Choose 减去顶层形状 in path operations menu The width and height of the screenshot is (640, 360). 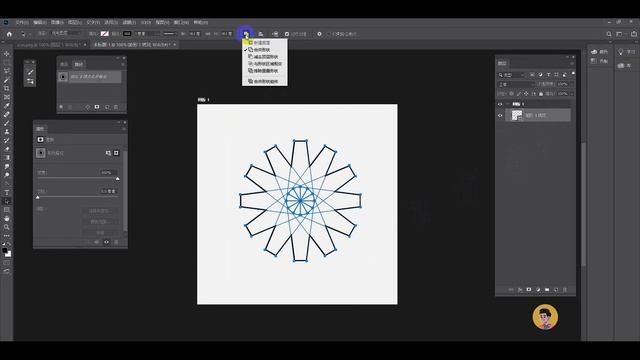(266, 57)
